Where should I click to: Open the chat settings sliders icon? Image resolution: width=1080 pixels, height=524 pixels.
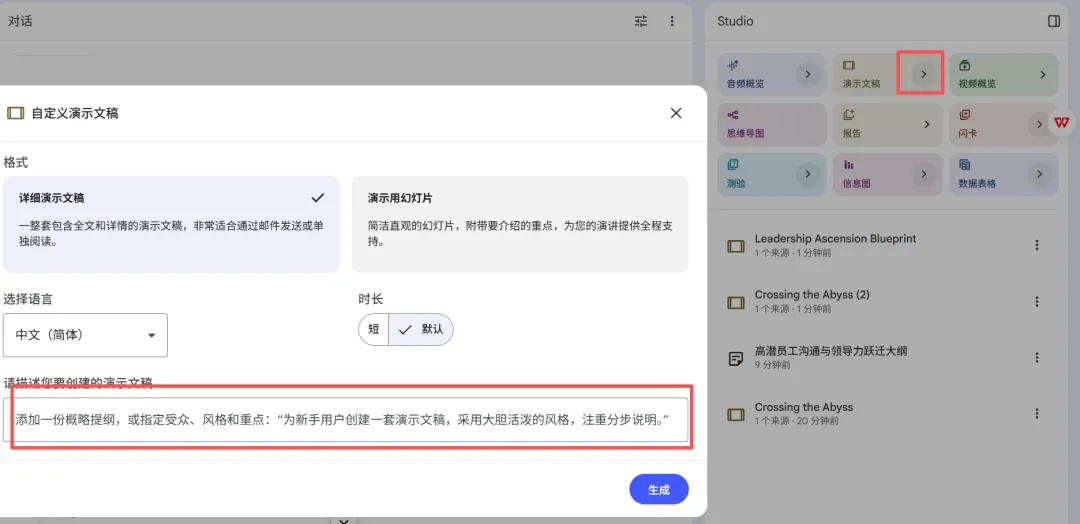pos(641,21)
